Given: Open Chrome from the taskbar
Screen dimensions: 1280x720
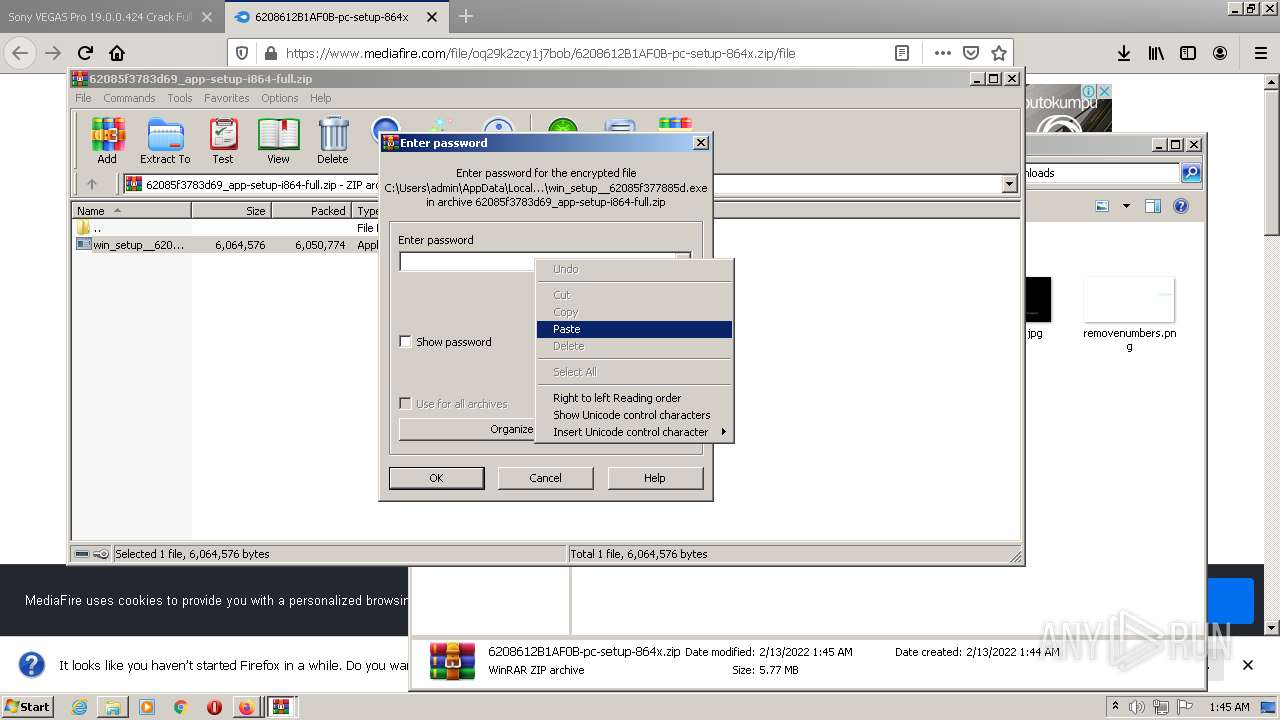Looking at the screenshot, I should (180, 707).
